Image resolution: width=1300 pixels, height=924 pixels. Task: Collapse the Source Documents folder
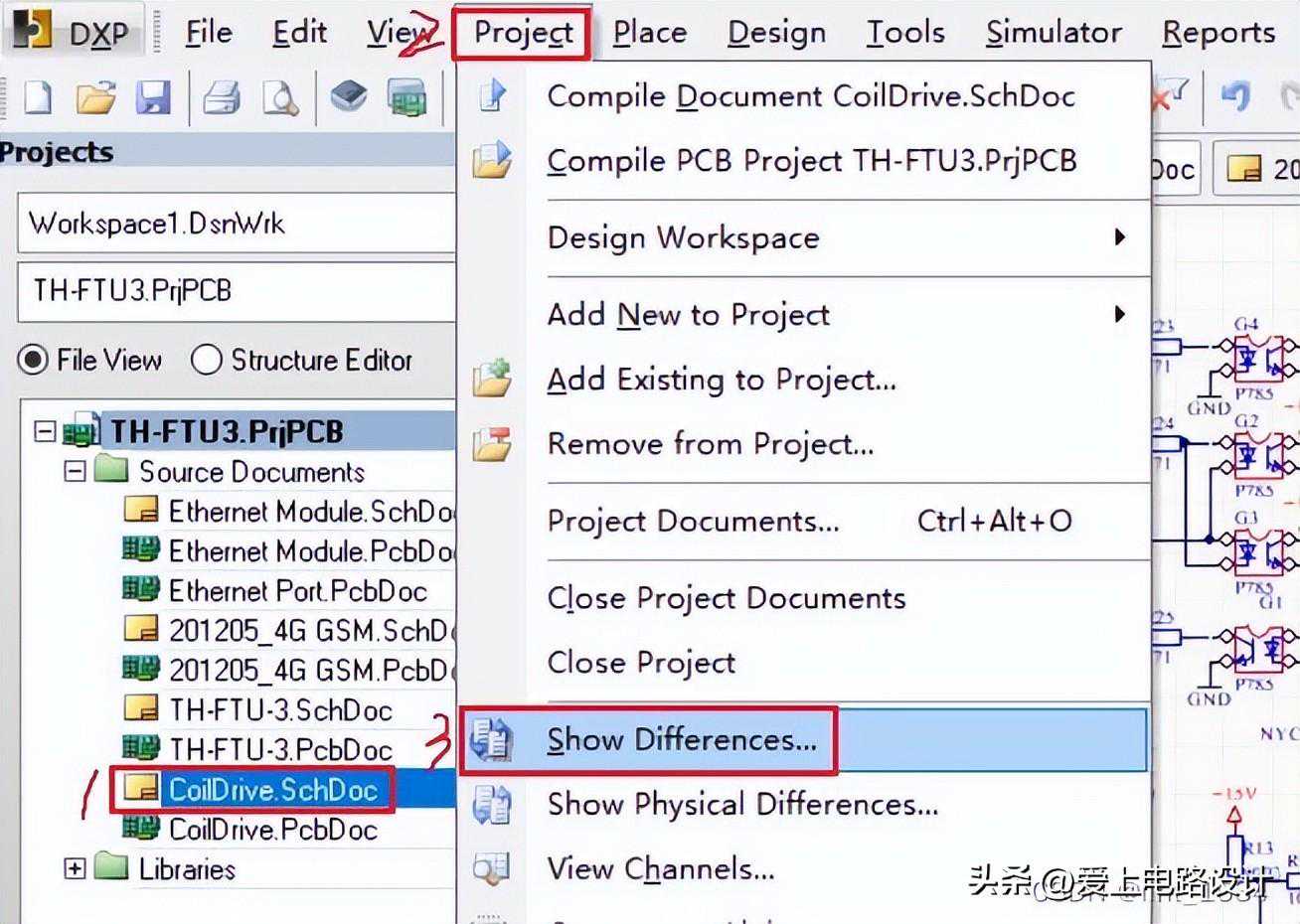tap(75, 471)
